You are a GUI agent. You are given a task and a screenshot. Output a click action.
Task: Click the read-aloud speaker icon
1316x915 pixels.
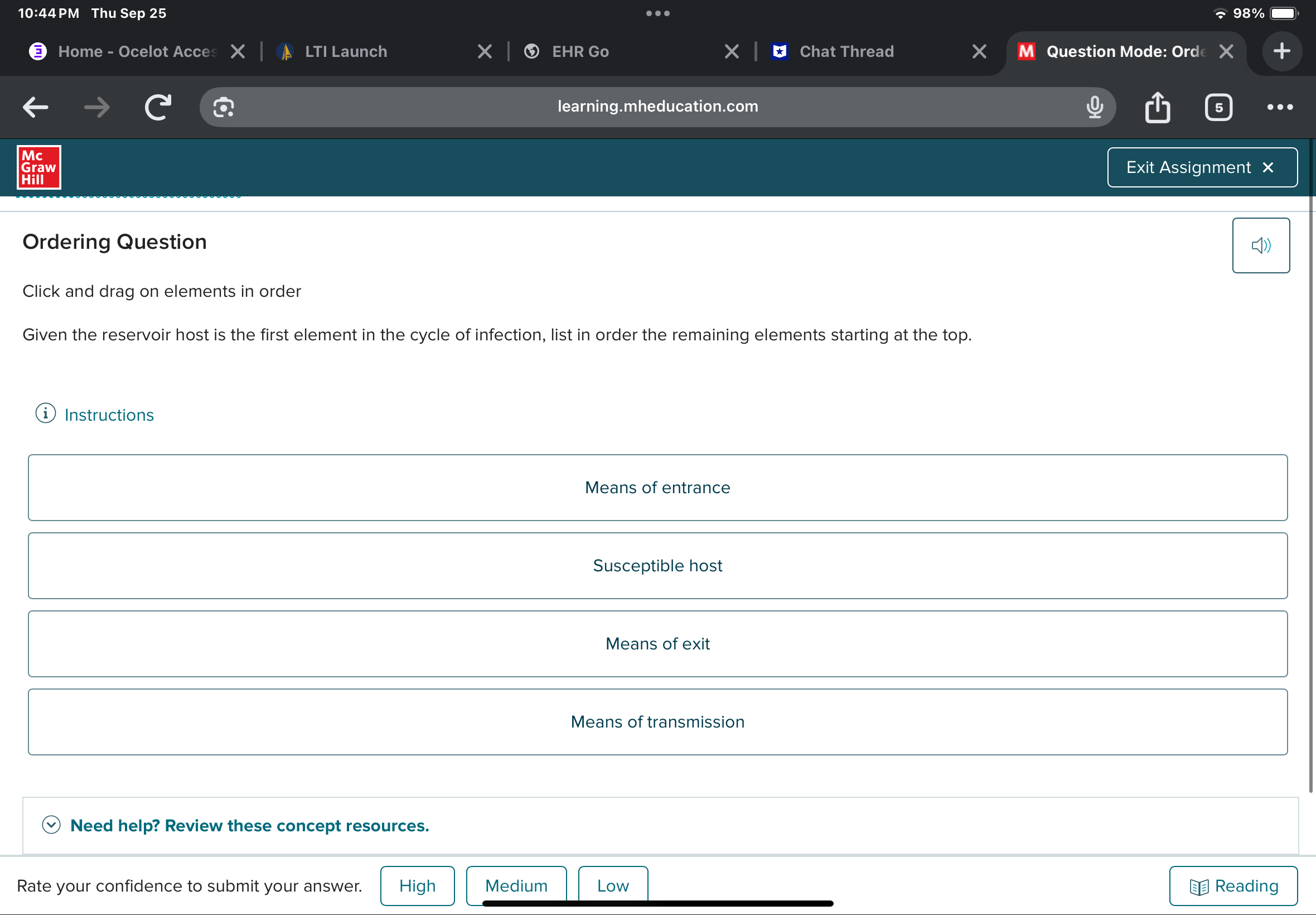click(1260, 245)
